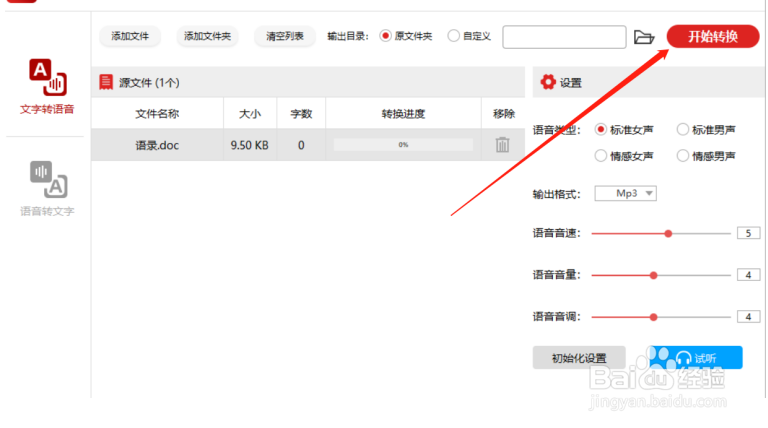
Task: Click the 字数 column header
Action: (x=301, y=114)
